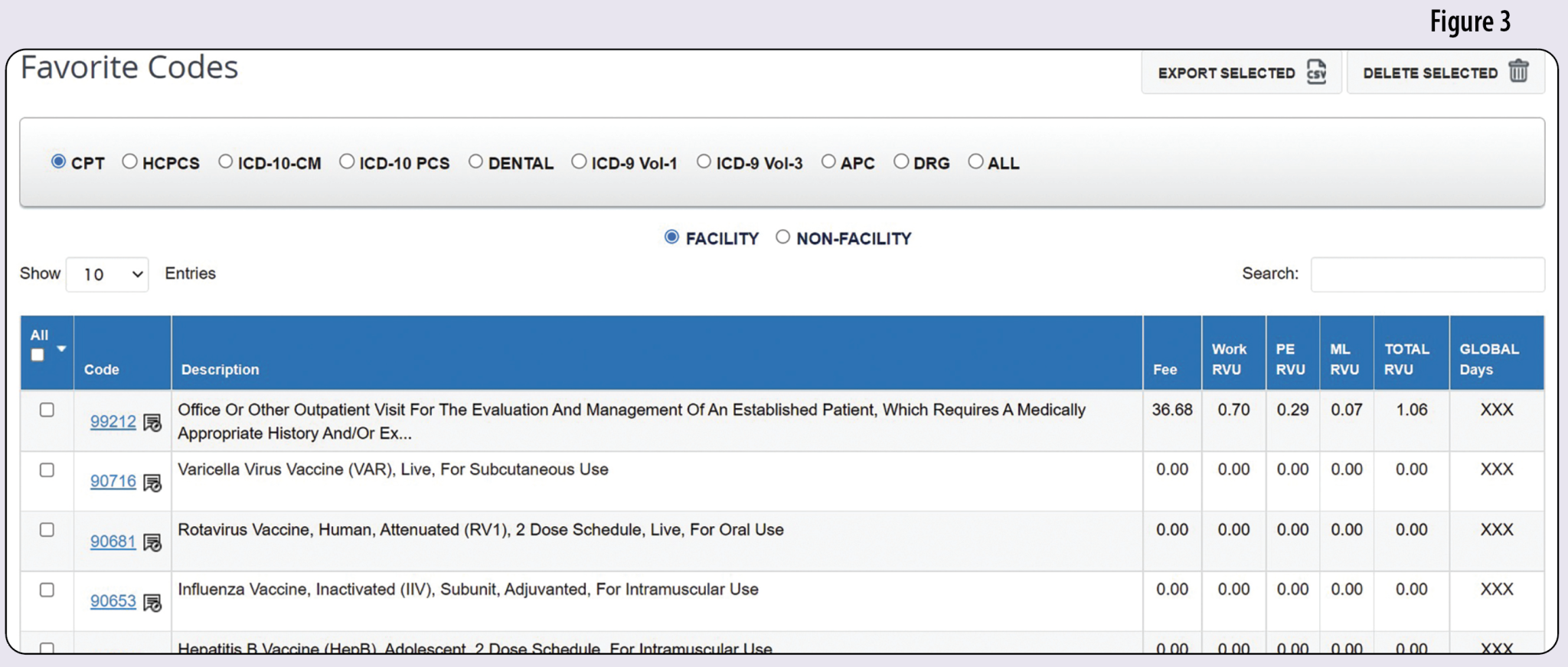Viewport: 1568px width, 667px height.
Task: Click the Office Or Other Outpatient Visit description
Action: (x=632, y=421)
